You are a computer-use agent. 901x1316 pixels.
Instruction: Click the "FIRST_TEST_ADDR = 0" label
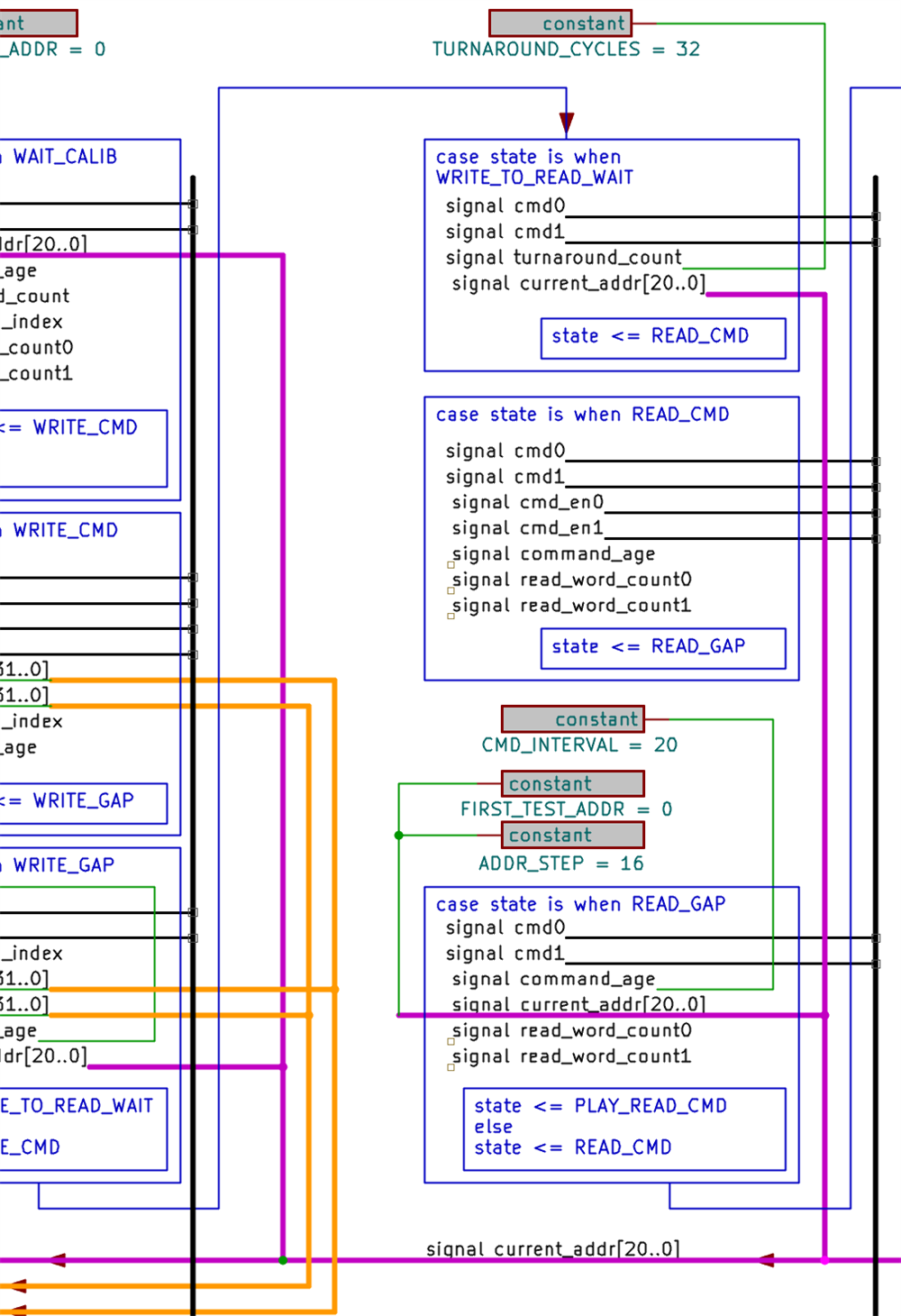point(566,809)
